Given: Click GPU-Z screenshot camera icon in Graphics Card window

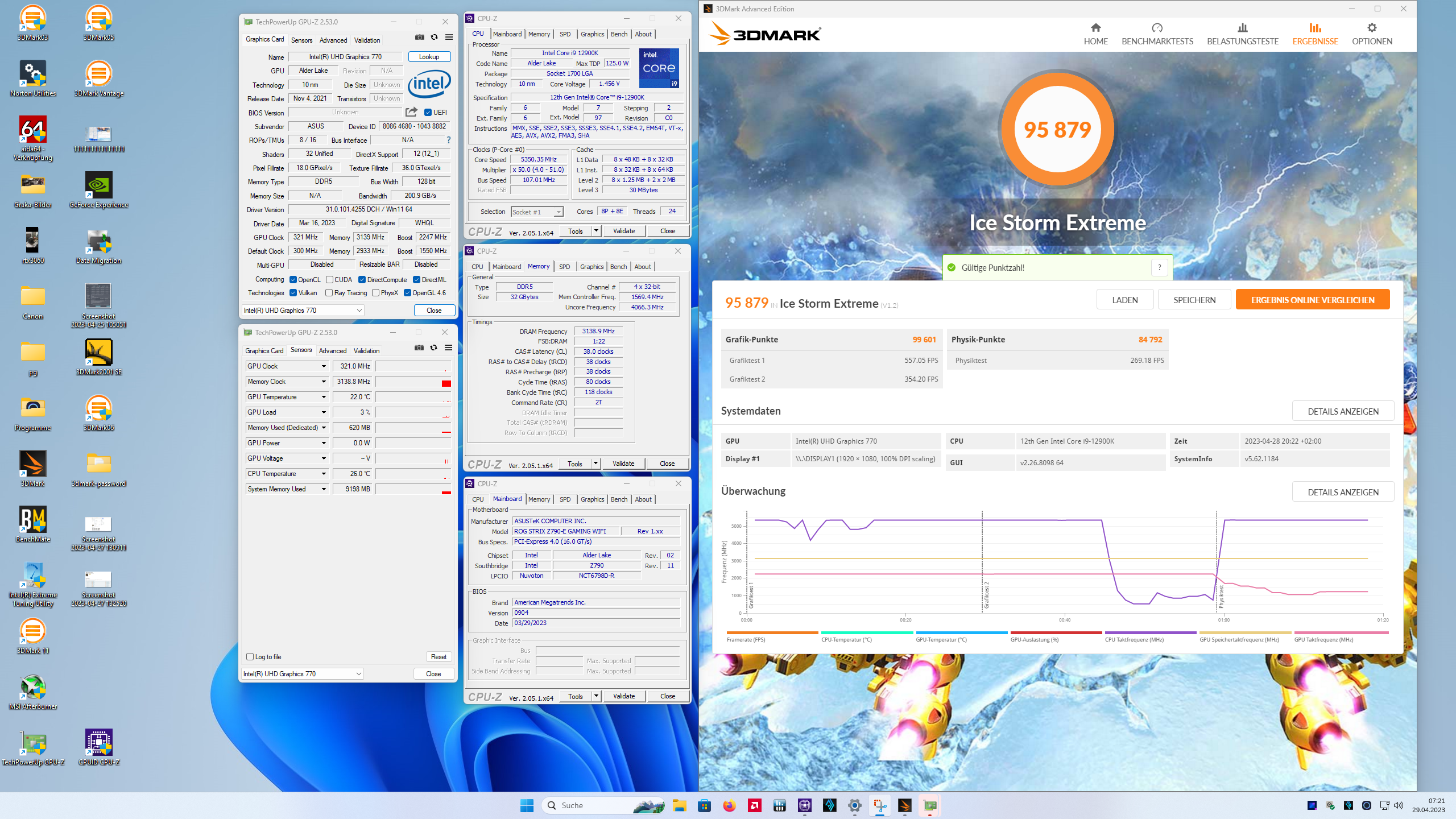Looking at the screenshot, I should (419, 38).
